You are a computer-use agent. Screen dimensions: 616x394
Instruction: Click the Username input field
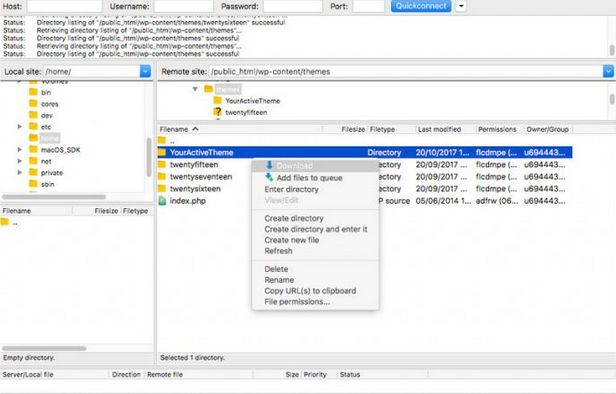click(x=183, y=6)
